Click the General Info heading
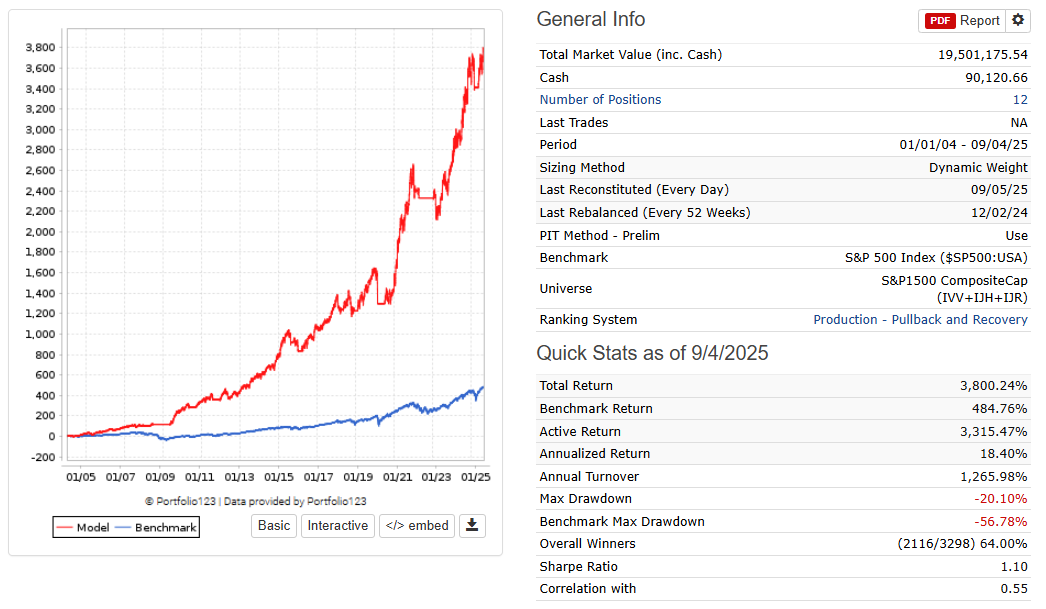This screenshot has height=609, width=1046. pos(591,20)
